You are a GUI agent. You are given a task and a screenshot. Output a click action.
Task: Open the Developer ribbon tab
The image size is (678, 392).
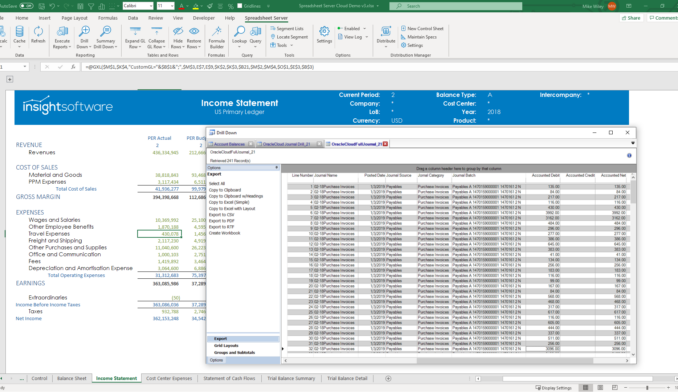pos(204,18)
